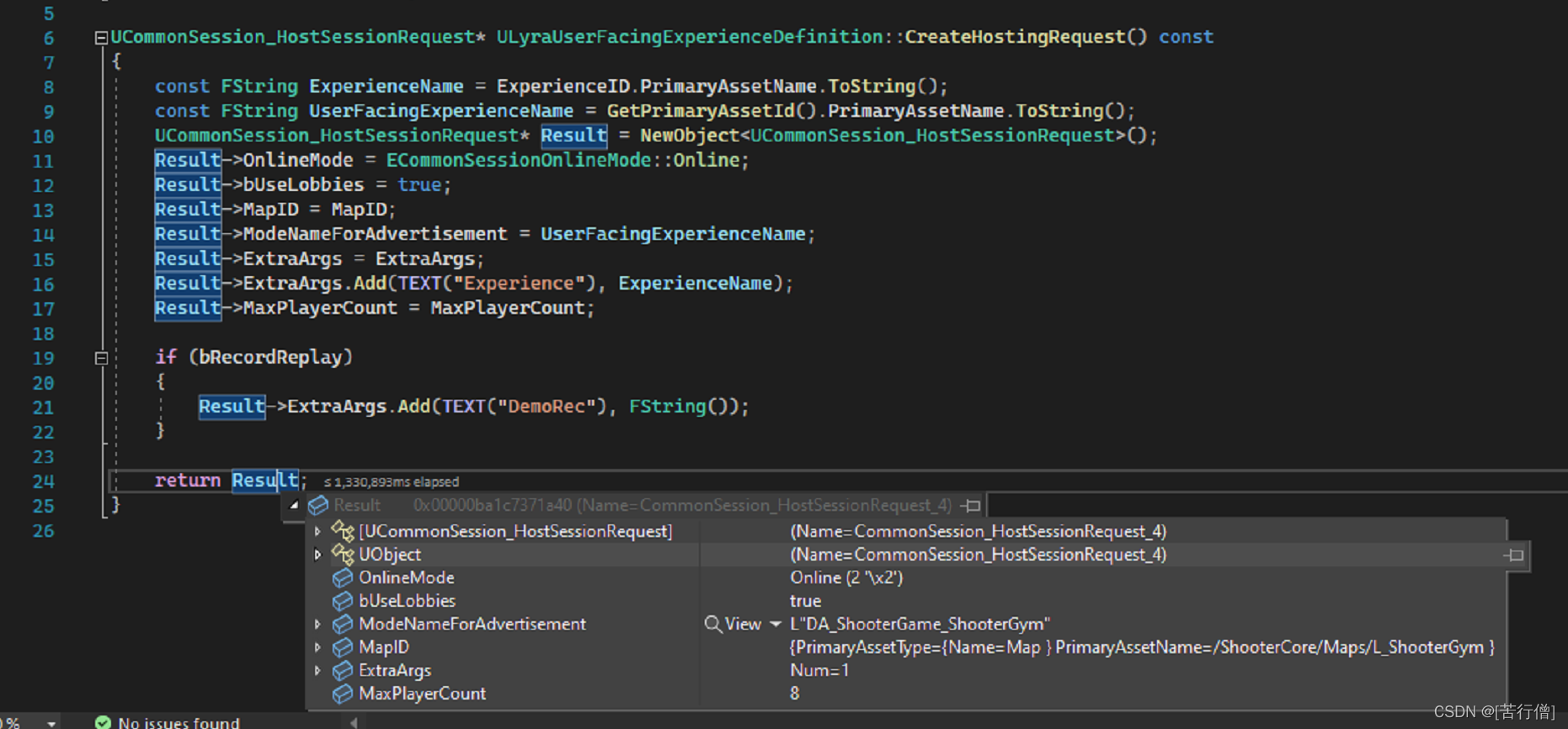Image resolution: width=1568 pixels, height=729 pixels.
Task: Click ECommonSessionOnlineMode enum on line 11
Action: pos(518,160)
